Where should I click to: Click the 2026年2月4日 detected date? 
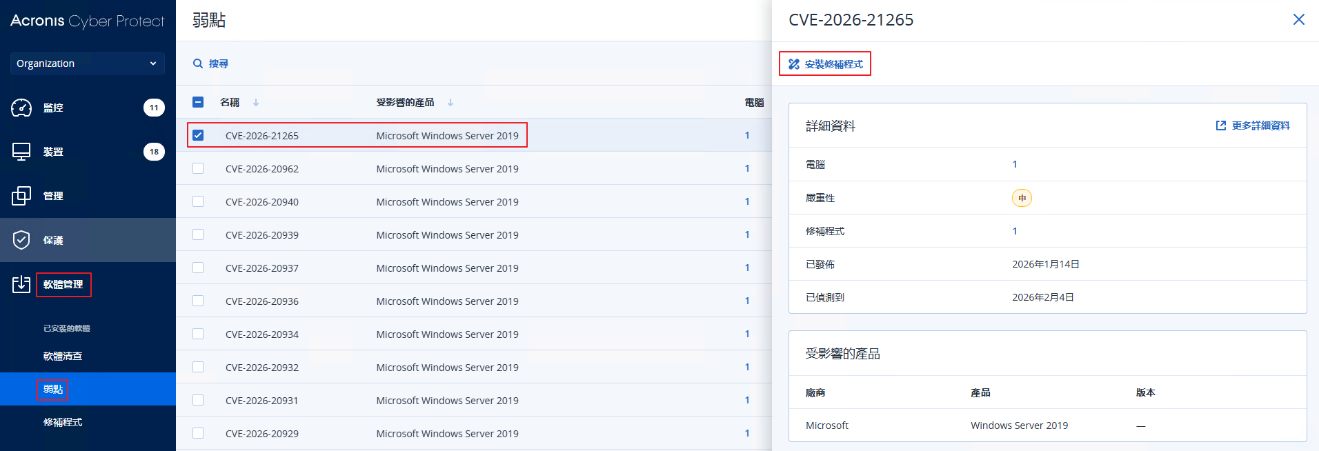[x=1042, y=297]
